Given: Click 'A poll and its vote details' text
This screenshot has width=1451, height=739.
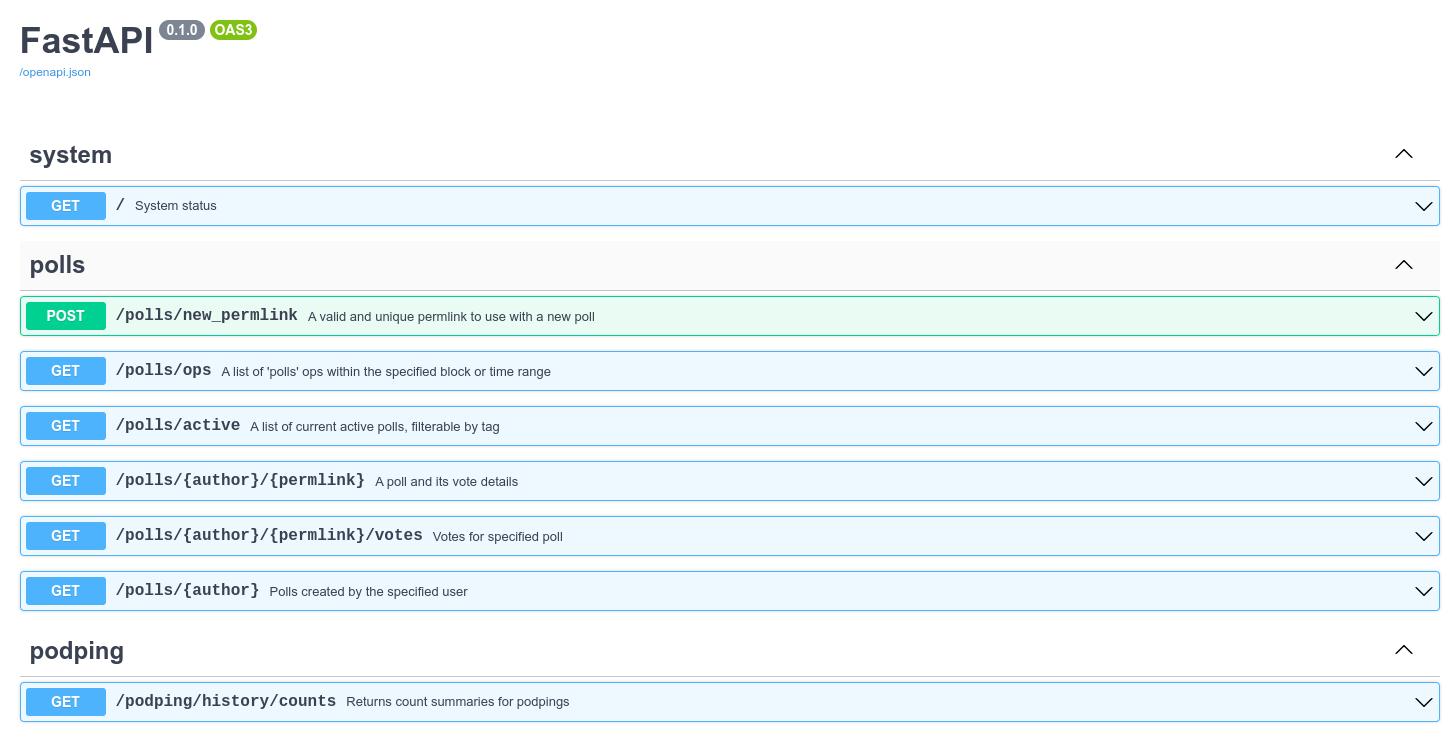Looking at the screenshot, I should (447, 482).
